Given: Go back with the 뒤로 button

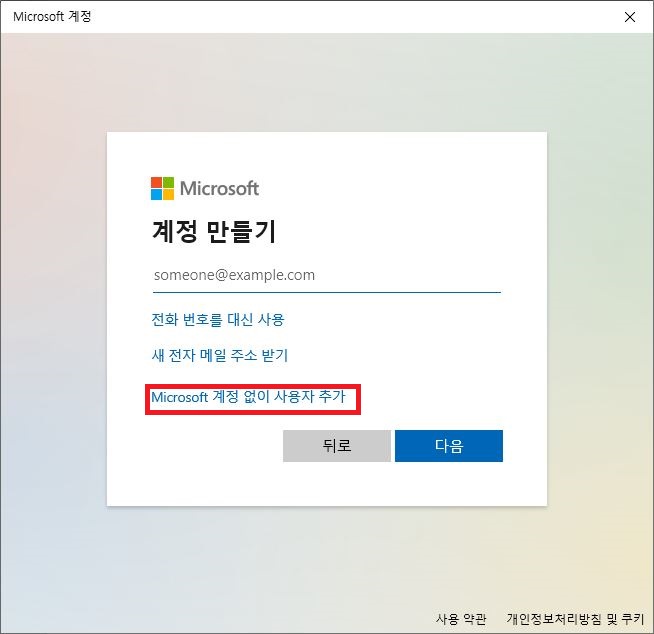Looking at the screenshot, I should (337, 446).
